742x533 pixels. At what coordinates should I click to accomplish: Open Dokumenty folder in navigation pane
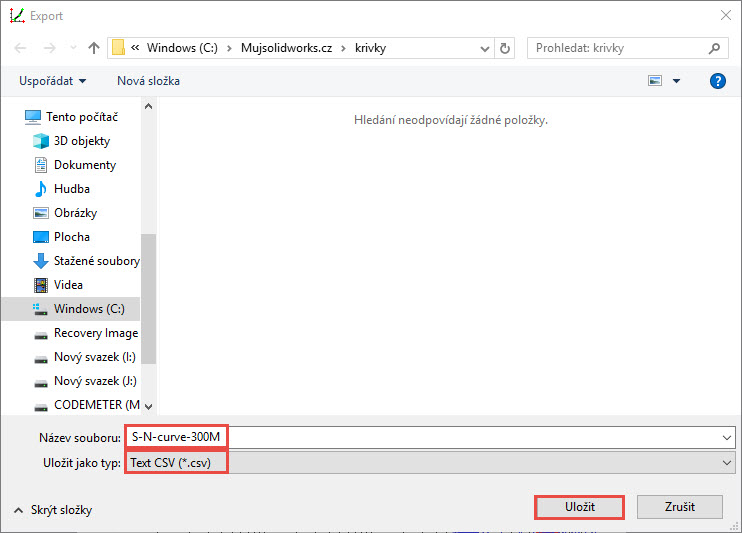pos(85,165)
